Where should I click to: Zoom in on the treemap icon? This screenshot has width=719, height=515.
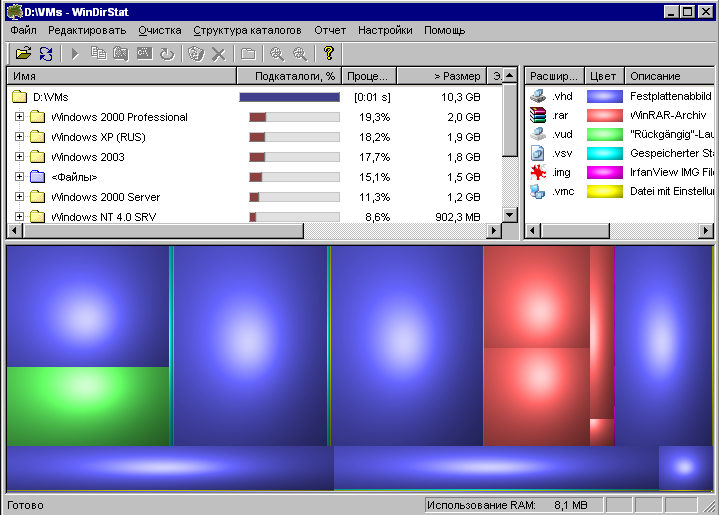coord(277,54)
